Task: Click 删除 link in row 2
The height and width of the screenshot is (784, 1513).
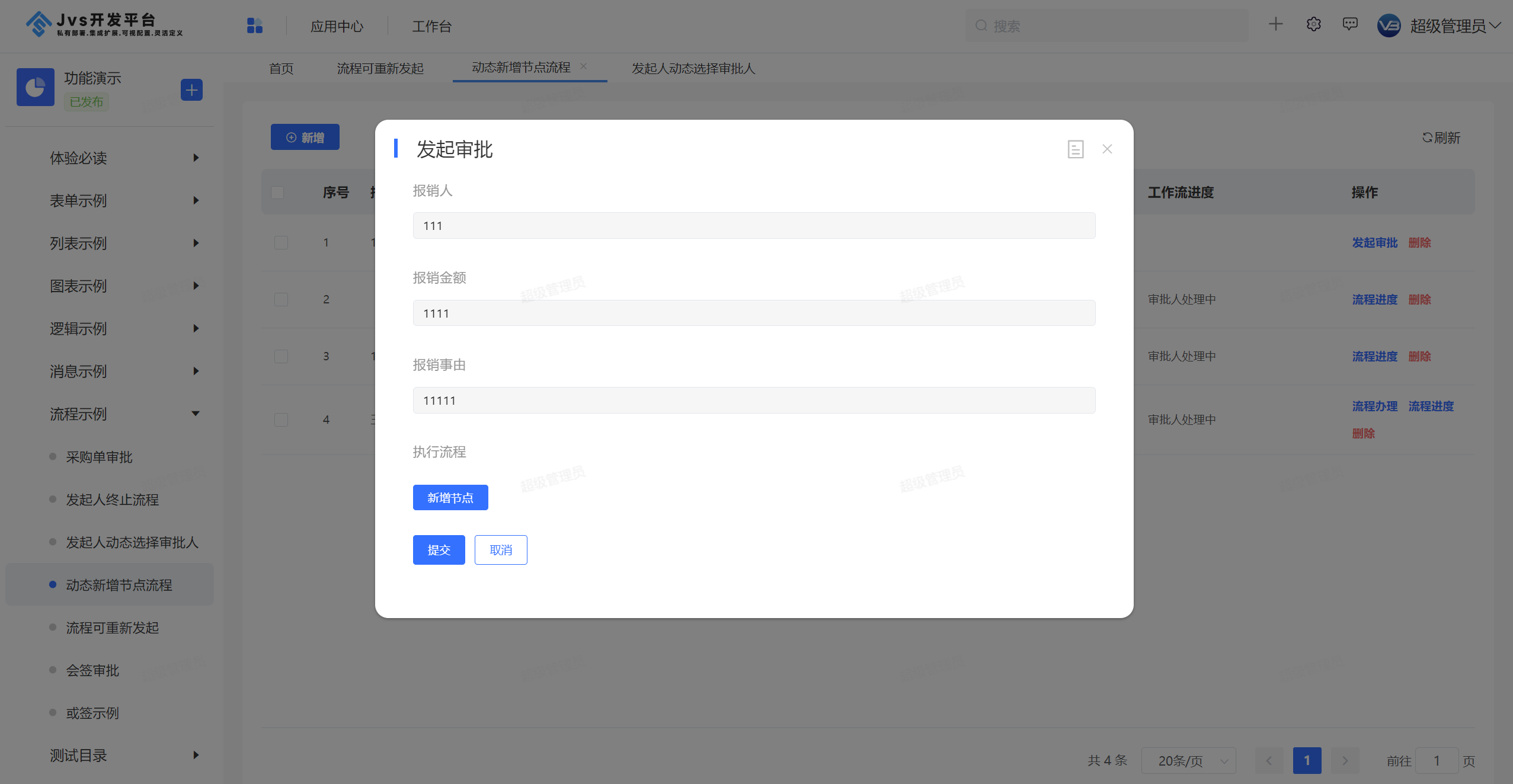Action: [1420, 299]
